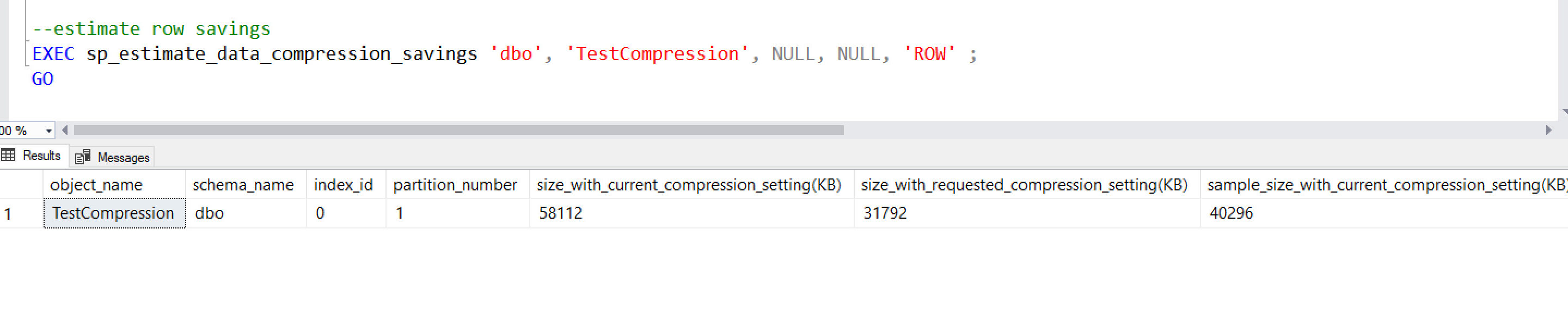
Task: Open the editor zoom percentage dropdown
Action: pos(48,131)
